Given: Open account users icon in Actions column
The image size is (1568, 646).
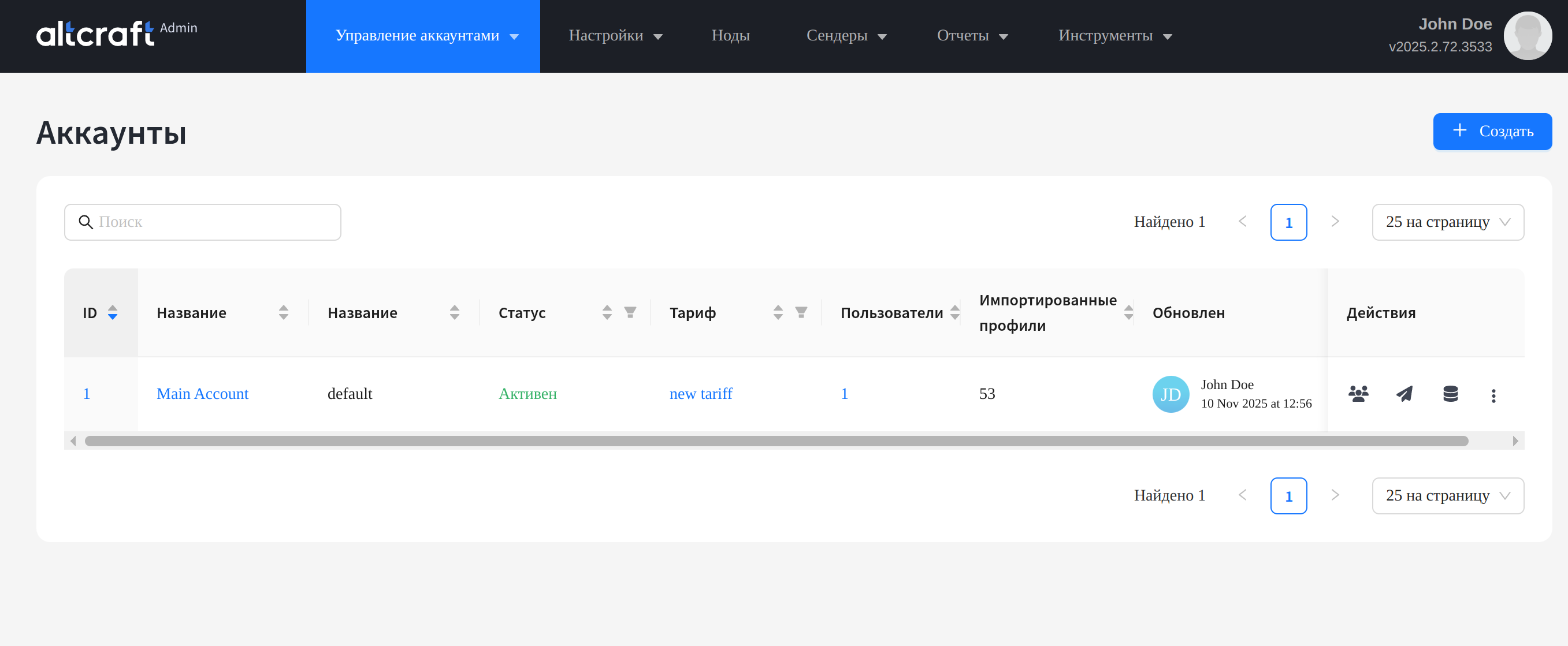Looking at the screenshot, I should tap(1358, 394).
